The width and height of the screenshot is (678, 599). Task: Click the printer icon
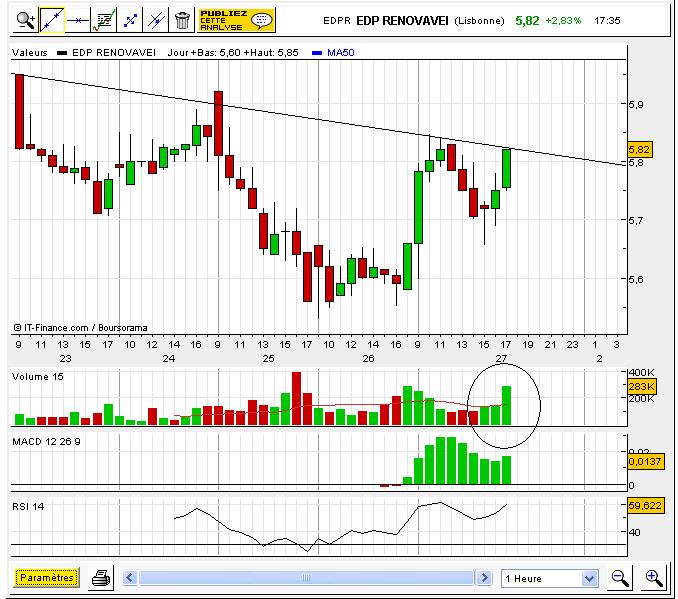[x=102, y=578]
